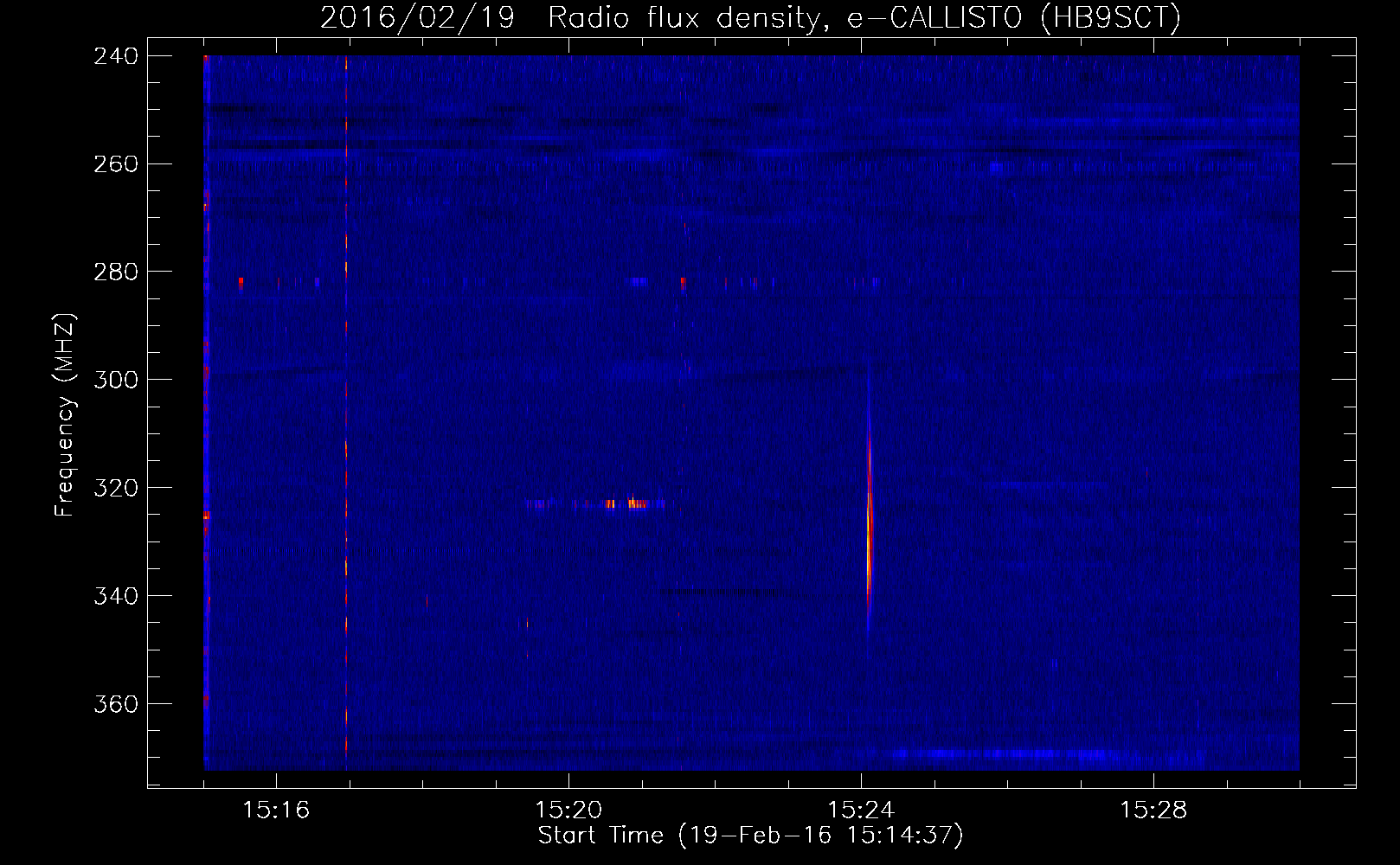
Task: Select the 300 frequency tick label
Action: [x=116, y=381]
